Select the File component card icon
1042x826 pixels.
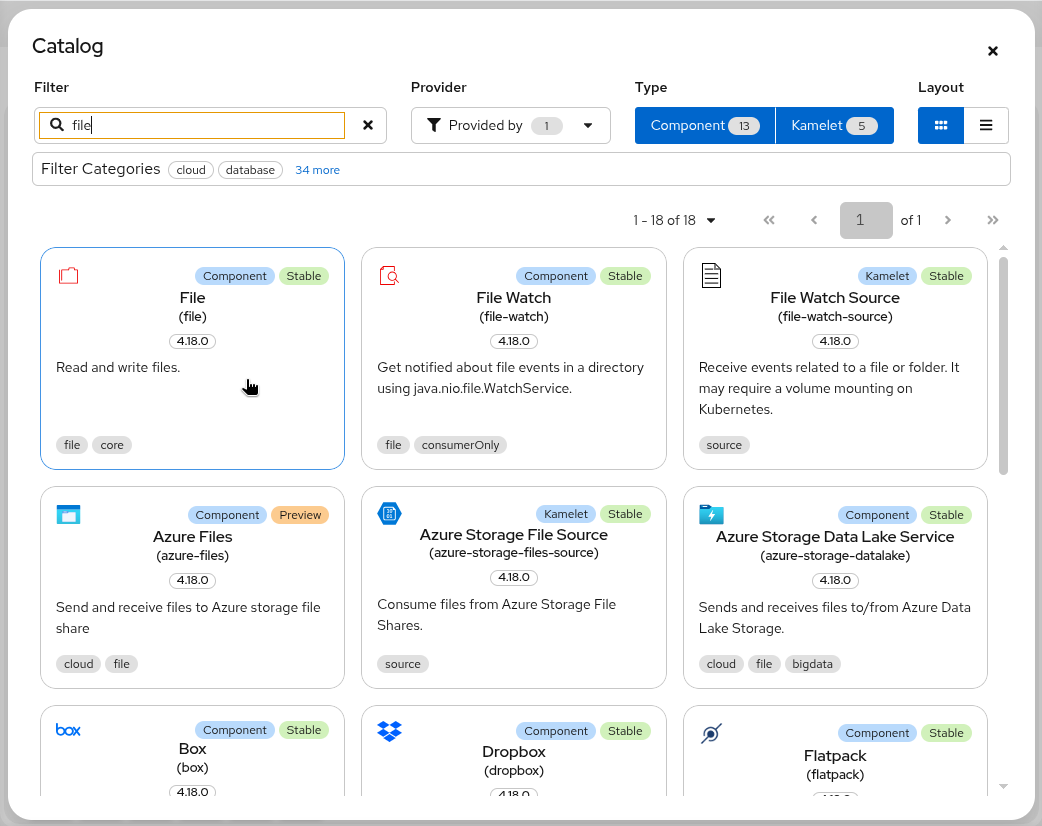68,277
